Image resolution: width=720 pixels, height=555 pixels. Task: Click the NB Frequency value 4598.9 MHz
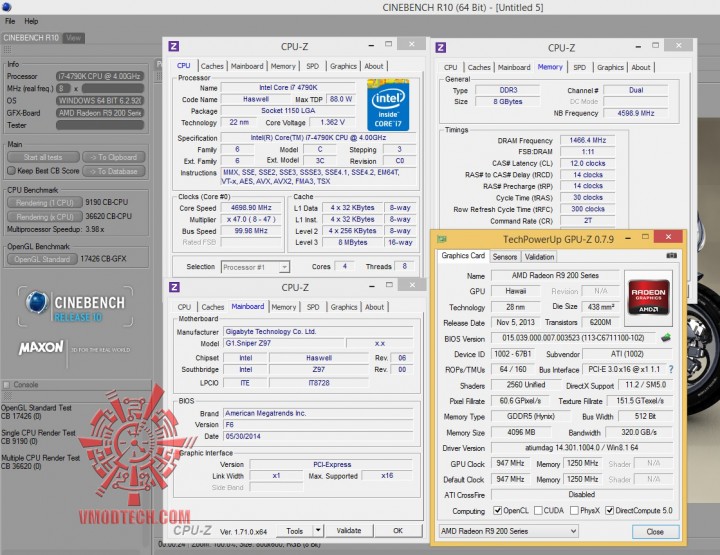pyautogui.click(x=636, y=113)
